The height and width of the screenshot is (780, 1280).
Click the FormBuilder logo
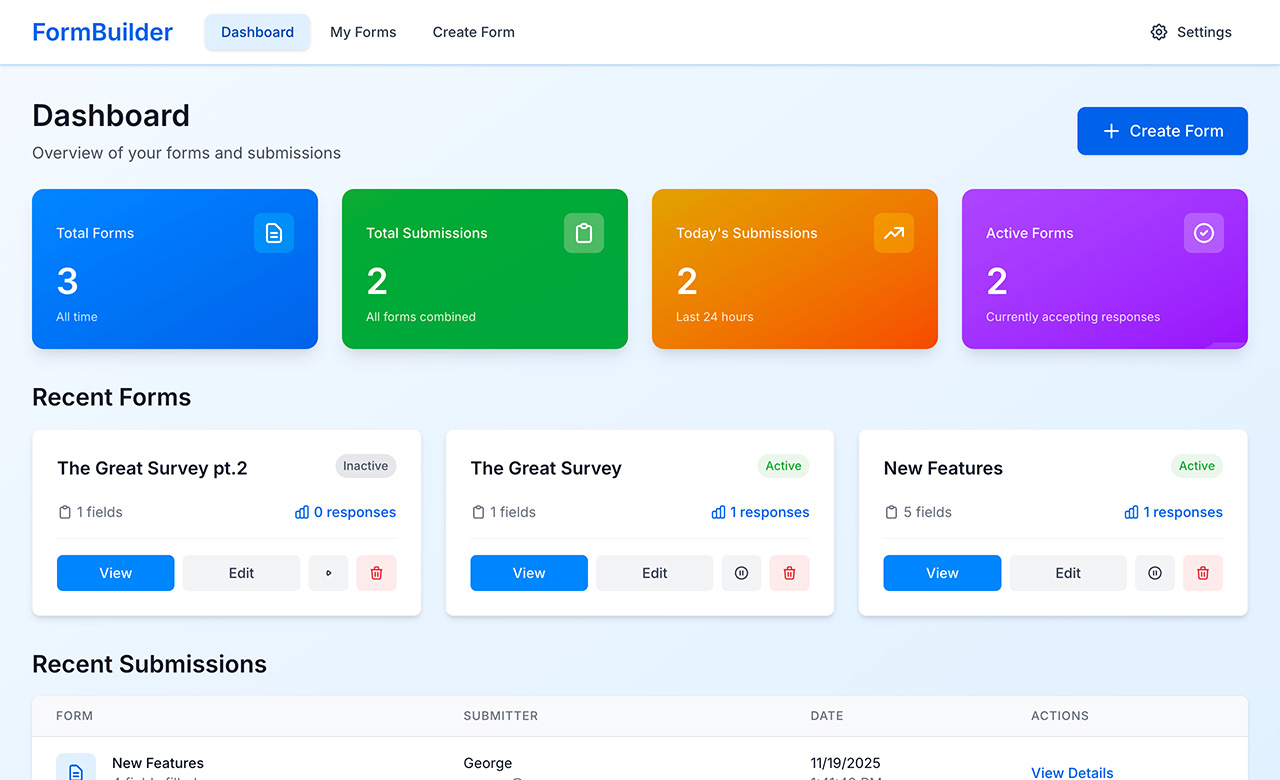[x=102, y=31]
